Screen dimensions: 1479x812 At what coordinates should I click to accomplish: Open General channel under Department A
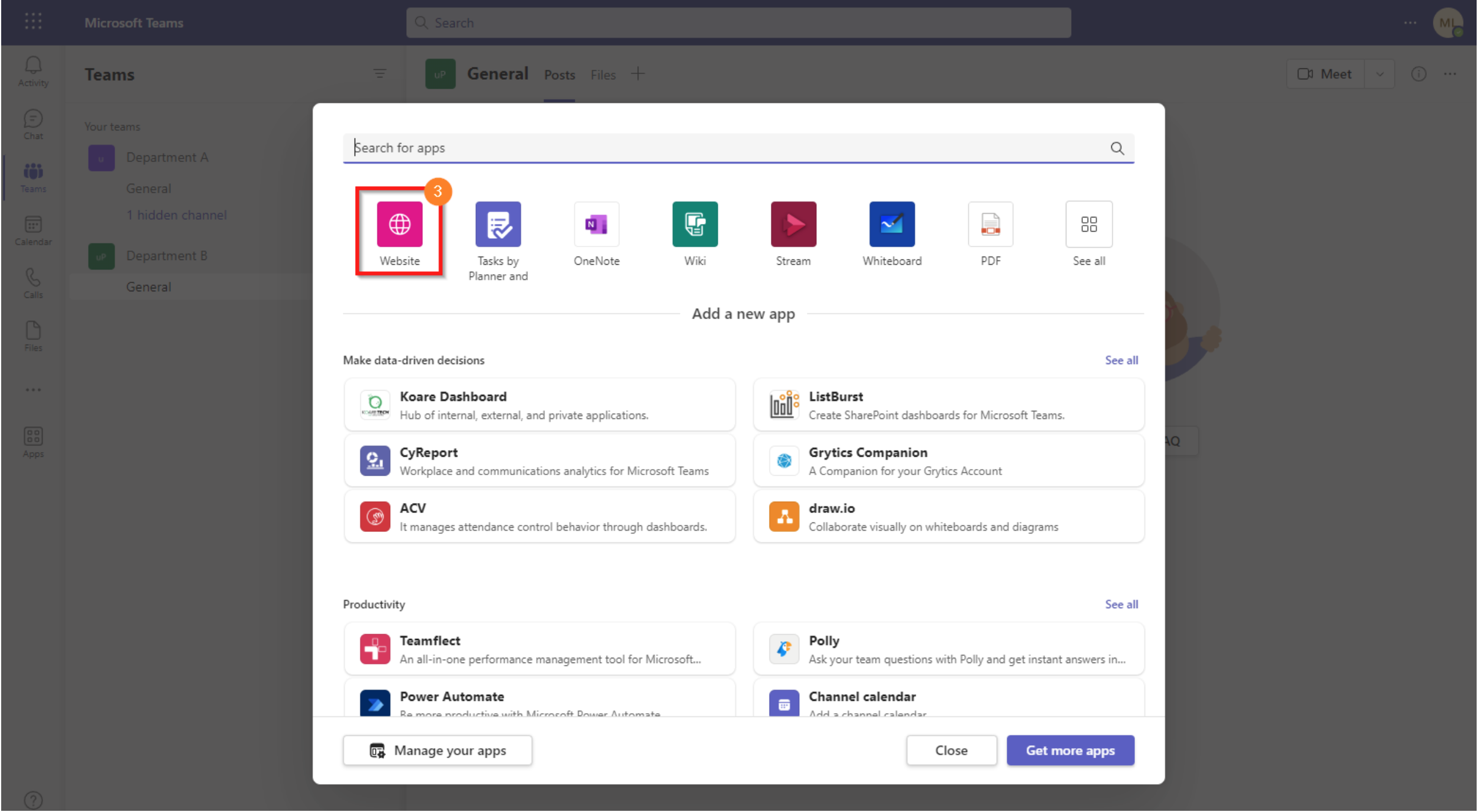pyautogui.click(x=148, y=189)
